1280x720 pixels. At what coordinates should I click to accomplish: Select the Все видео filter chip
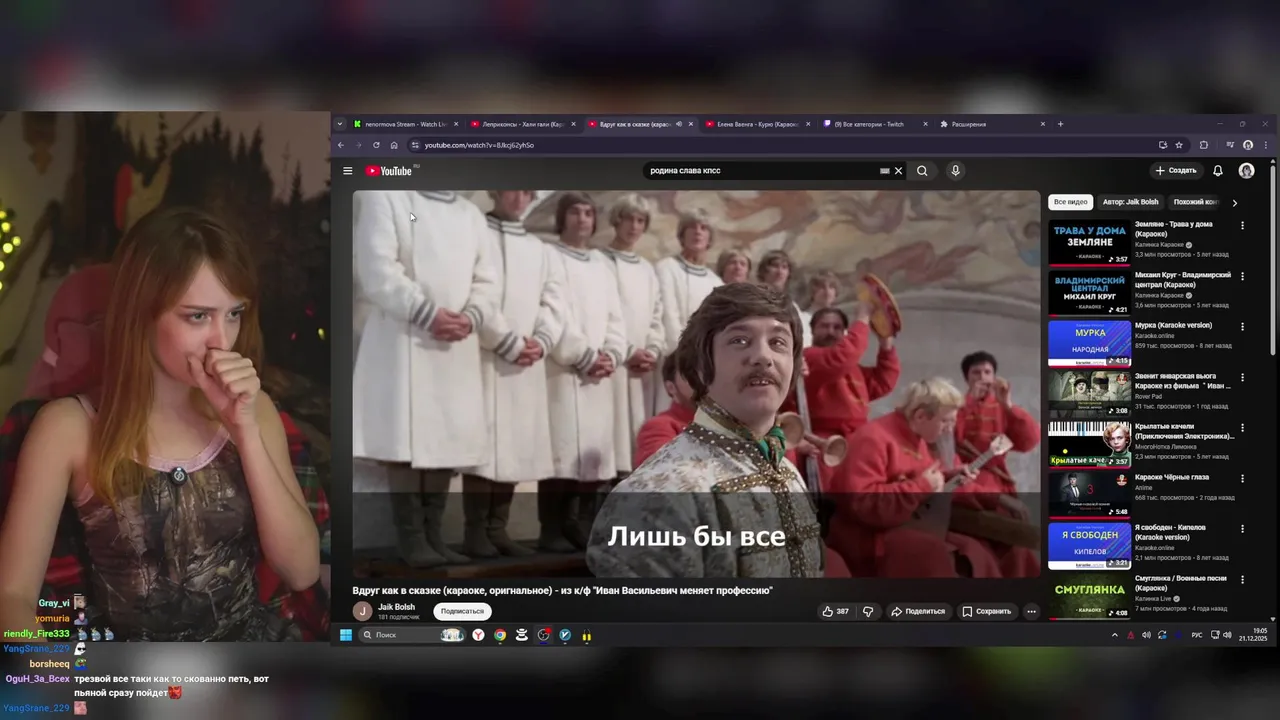click(x=1070, y=202)
